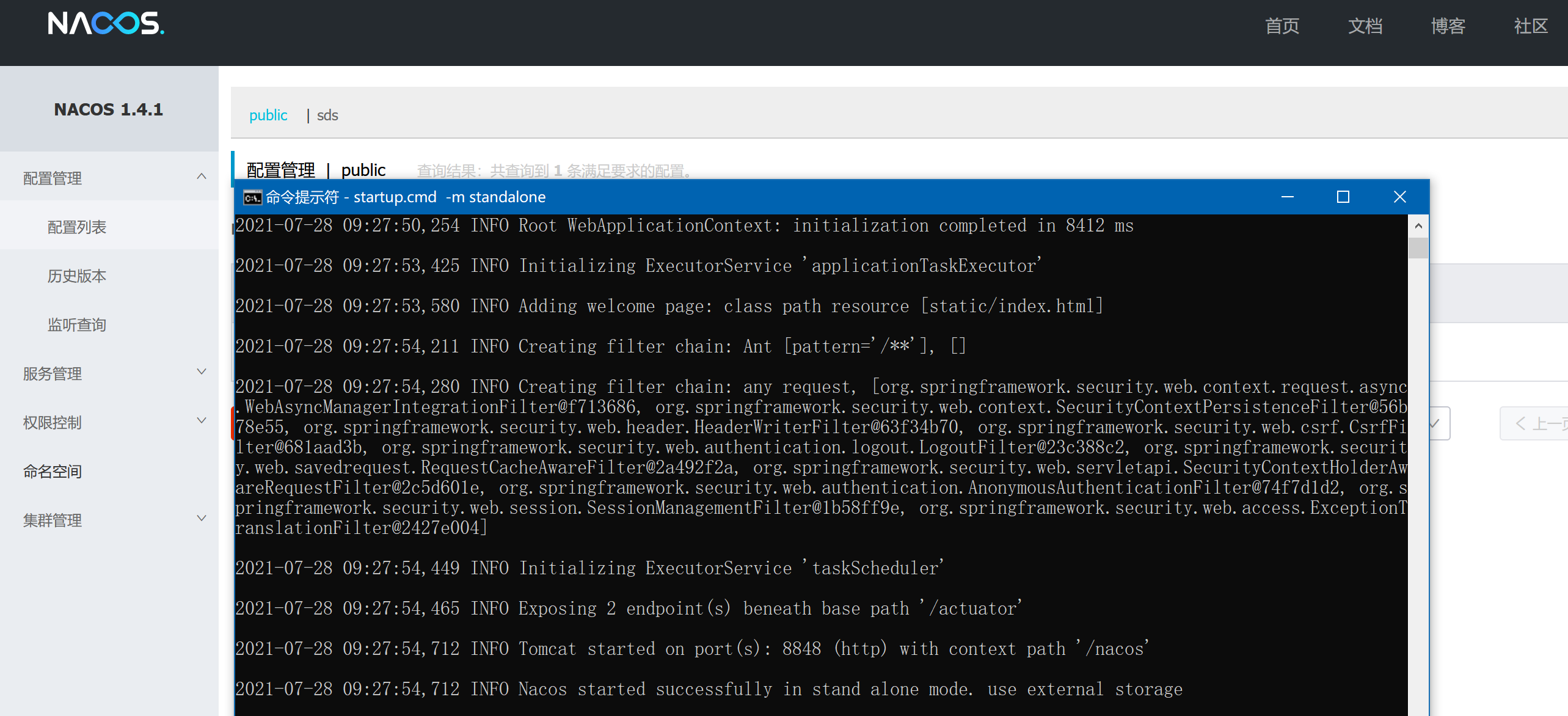Click the 配置管理 | public page heading
Screen dimensions: 1568x716
click(x=316, y=170)
